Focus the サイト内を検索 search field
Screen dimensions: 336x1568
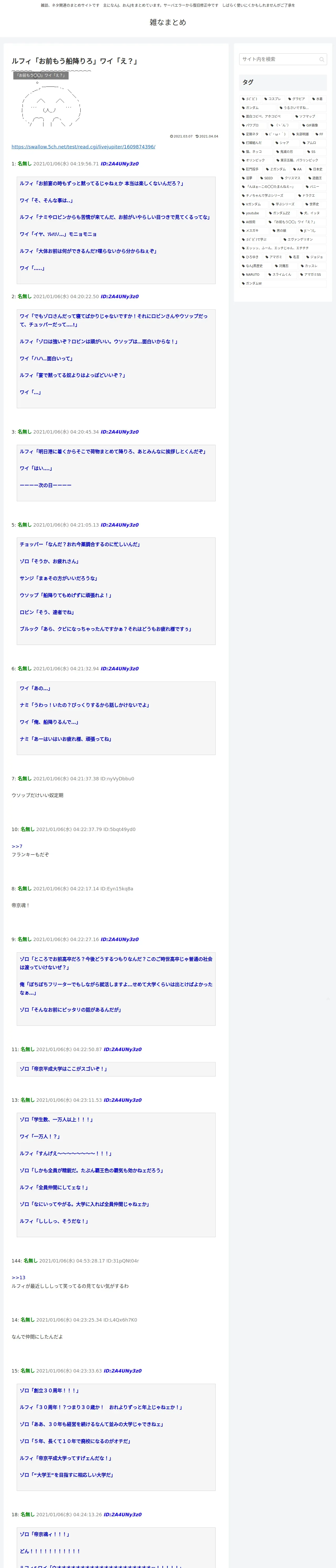pos(283,60)
